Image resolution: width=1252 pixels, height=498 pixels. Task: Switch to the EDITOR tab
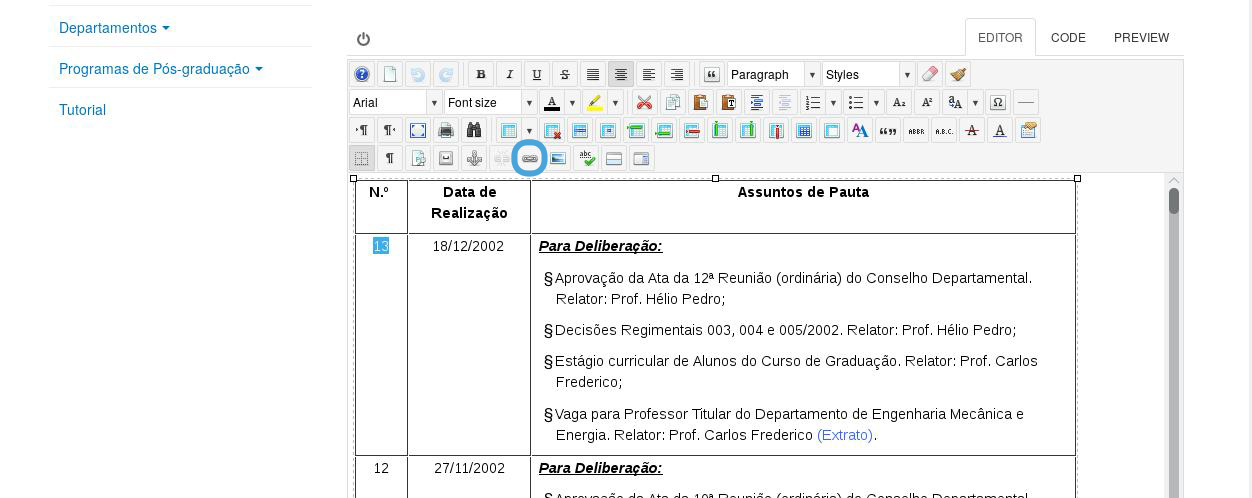[1000, 37]
